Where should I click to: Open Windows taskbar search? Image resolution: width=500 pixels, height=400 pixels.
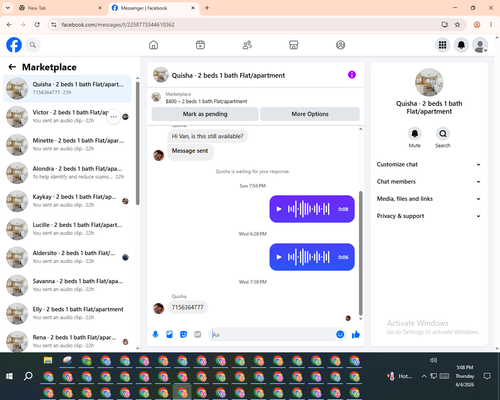coord(28,376)
